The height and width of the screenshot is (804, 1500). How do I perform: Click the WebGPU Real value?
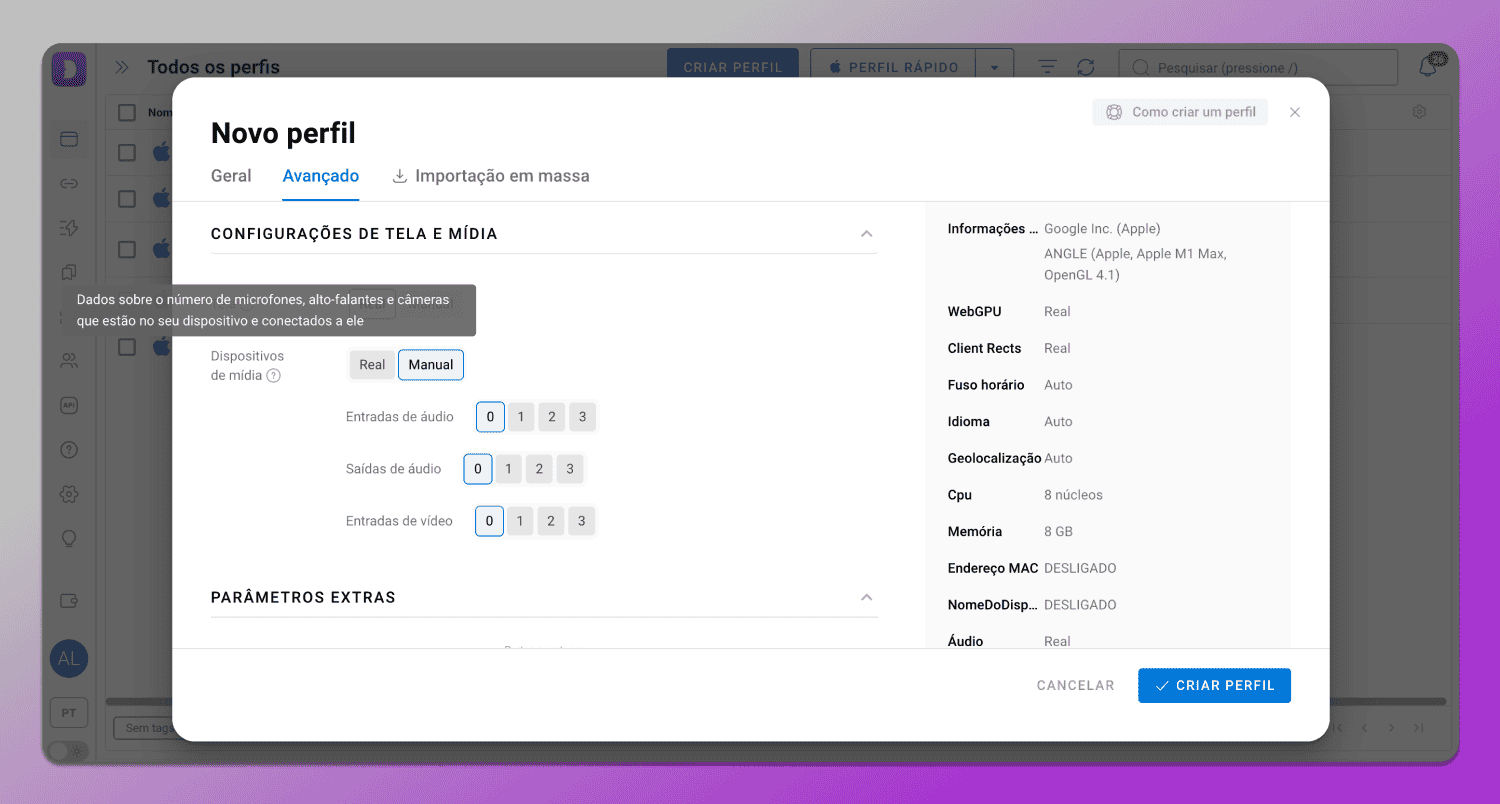point(1057,312)
